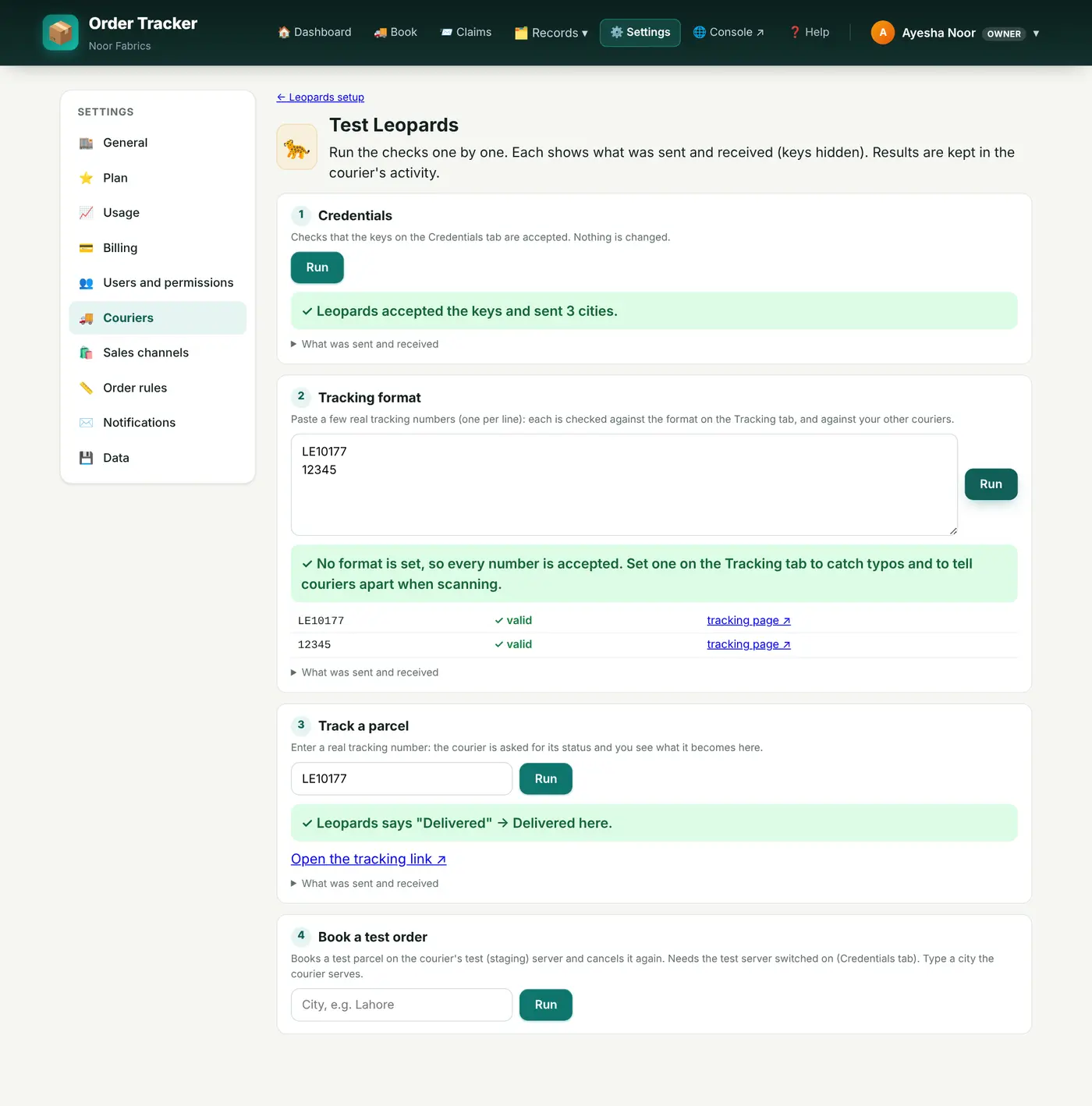The image size is (1092, 1106).
Task: Run the Credentials check
Action: click(317, 268)
